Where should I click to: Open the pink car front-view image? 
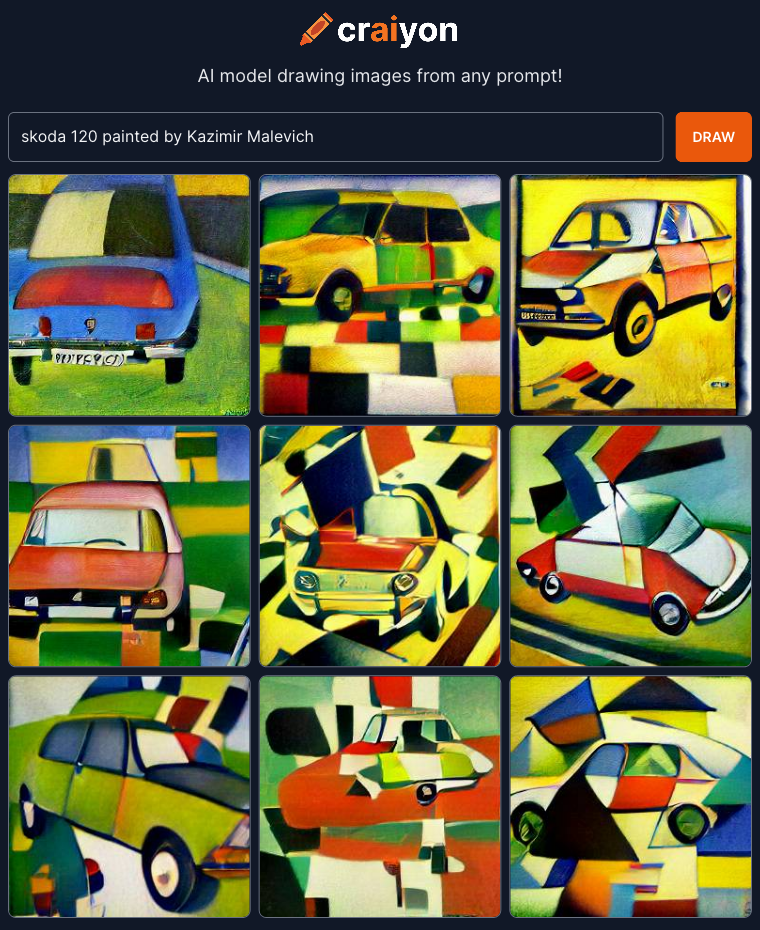pos(129,546)
